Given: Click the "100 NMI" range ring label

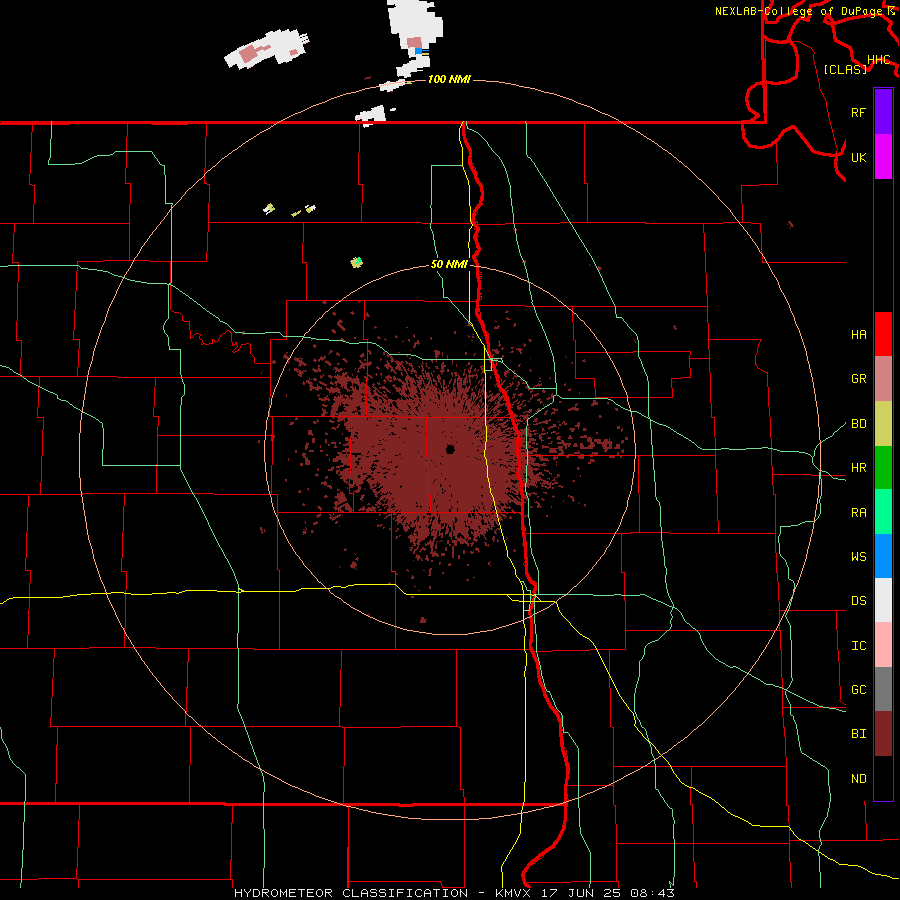Looking at the screenshot, I should pyautogui.click(x=449, y=79).
